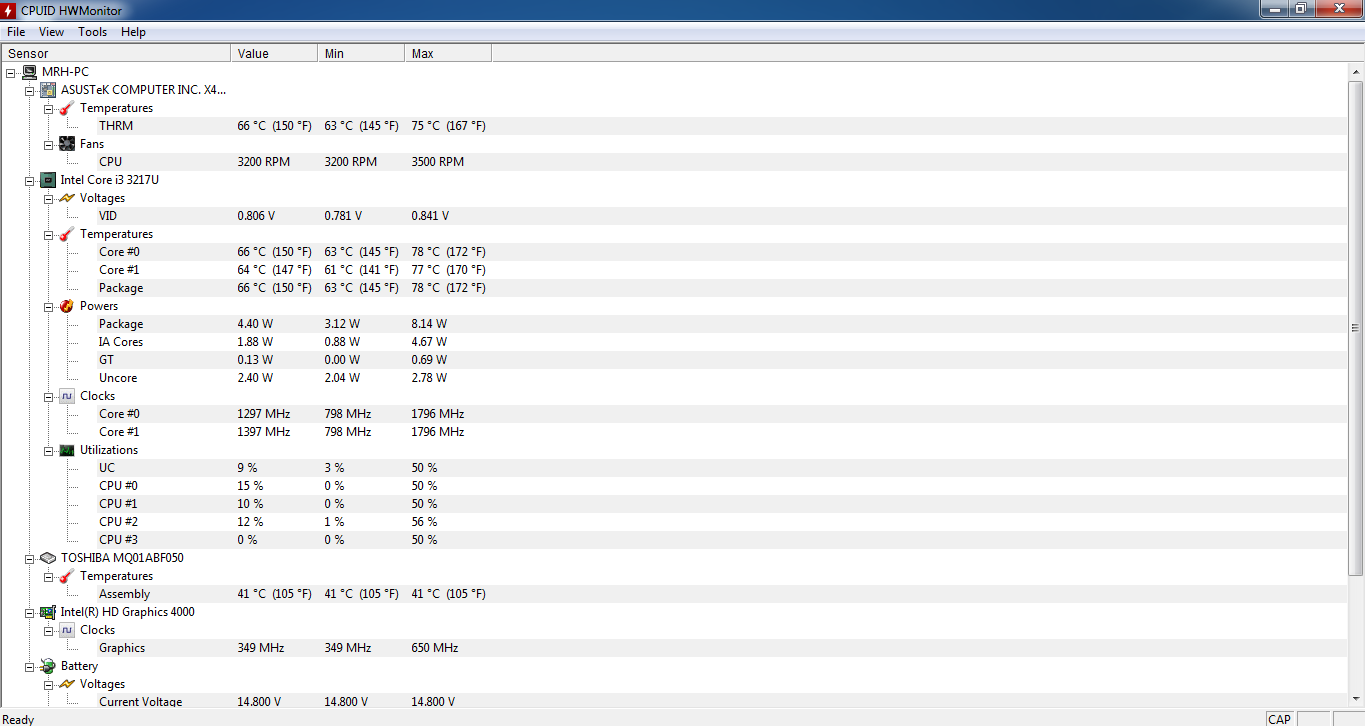Screen dimensions: 1365x726
Task: Click the Utilizations monitor icon
Action: click(67, 450)
